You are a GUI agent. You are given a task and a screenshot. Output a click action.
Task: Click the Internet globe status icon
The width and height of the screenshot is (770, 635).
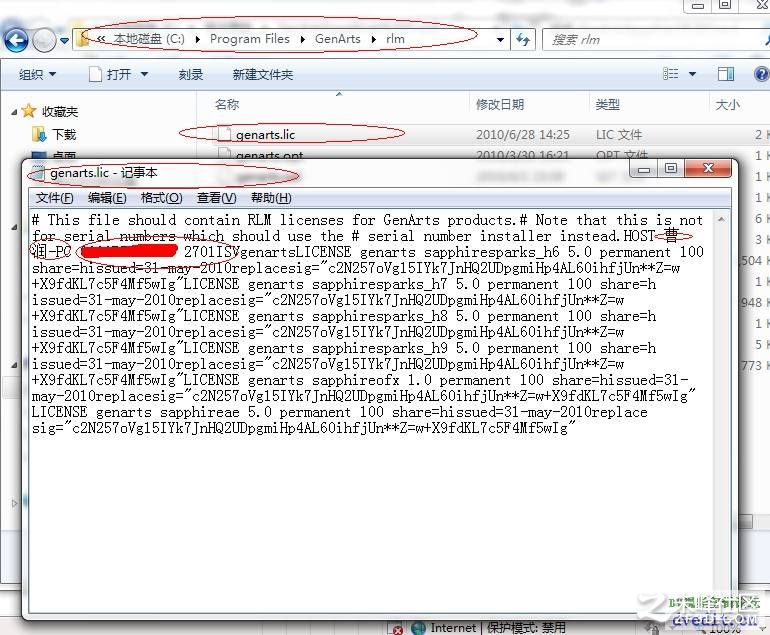tap(418, 628)
